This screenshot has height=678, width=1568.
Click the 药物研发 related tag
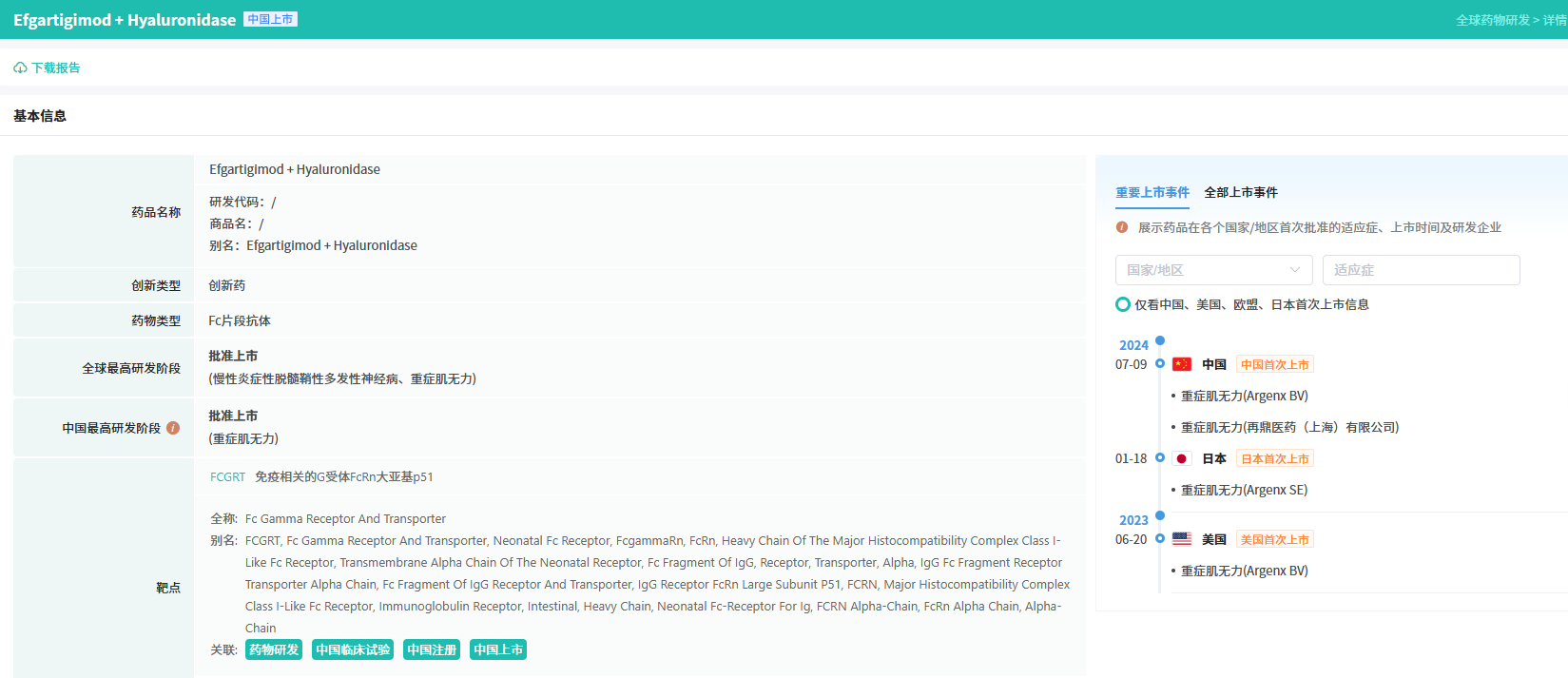click(x=274, y=649)
